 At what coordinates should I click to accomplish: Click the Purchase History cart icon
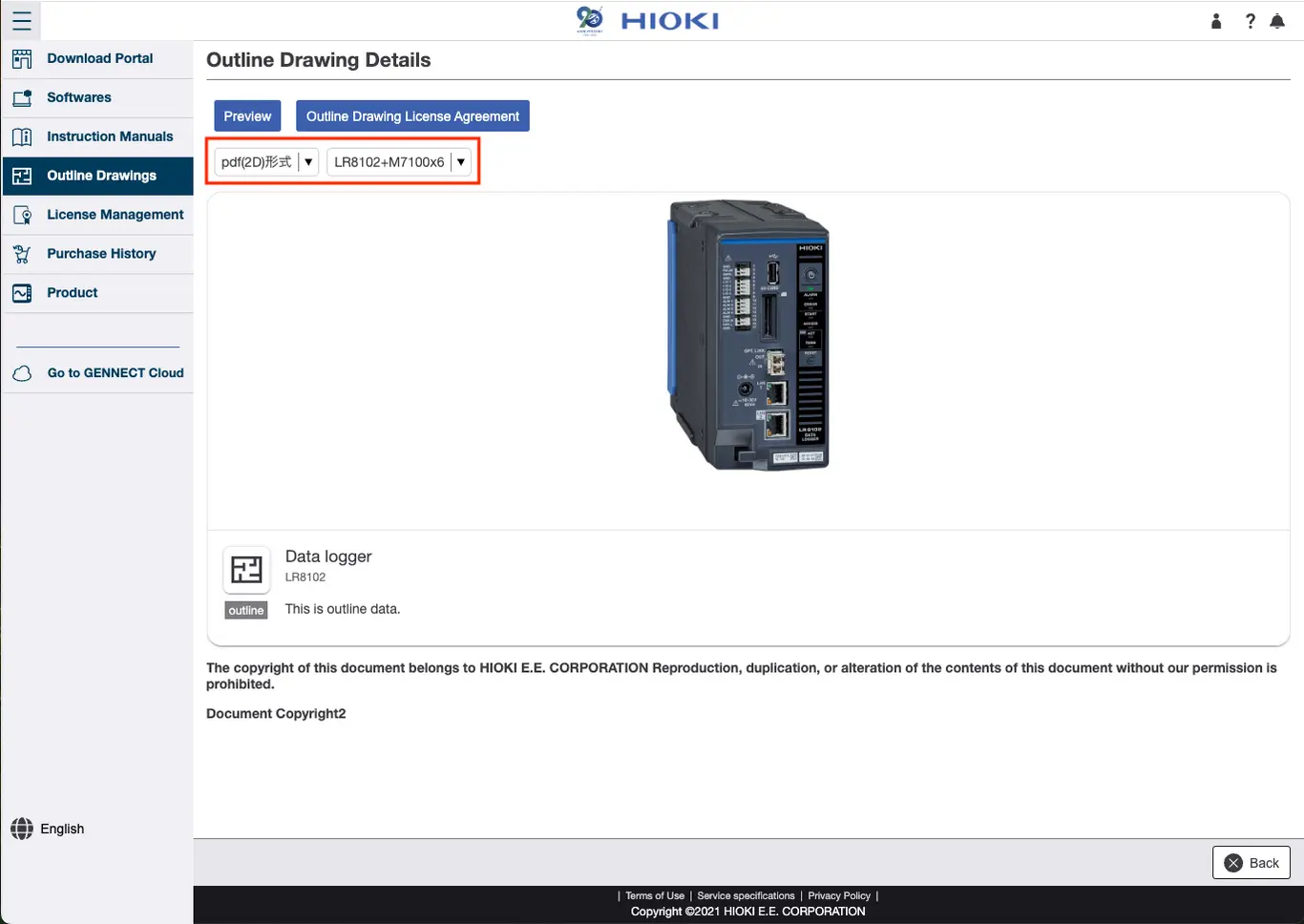(22, 255)
